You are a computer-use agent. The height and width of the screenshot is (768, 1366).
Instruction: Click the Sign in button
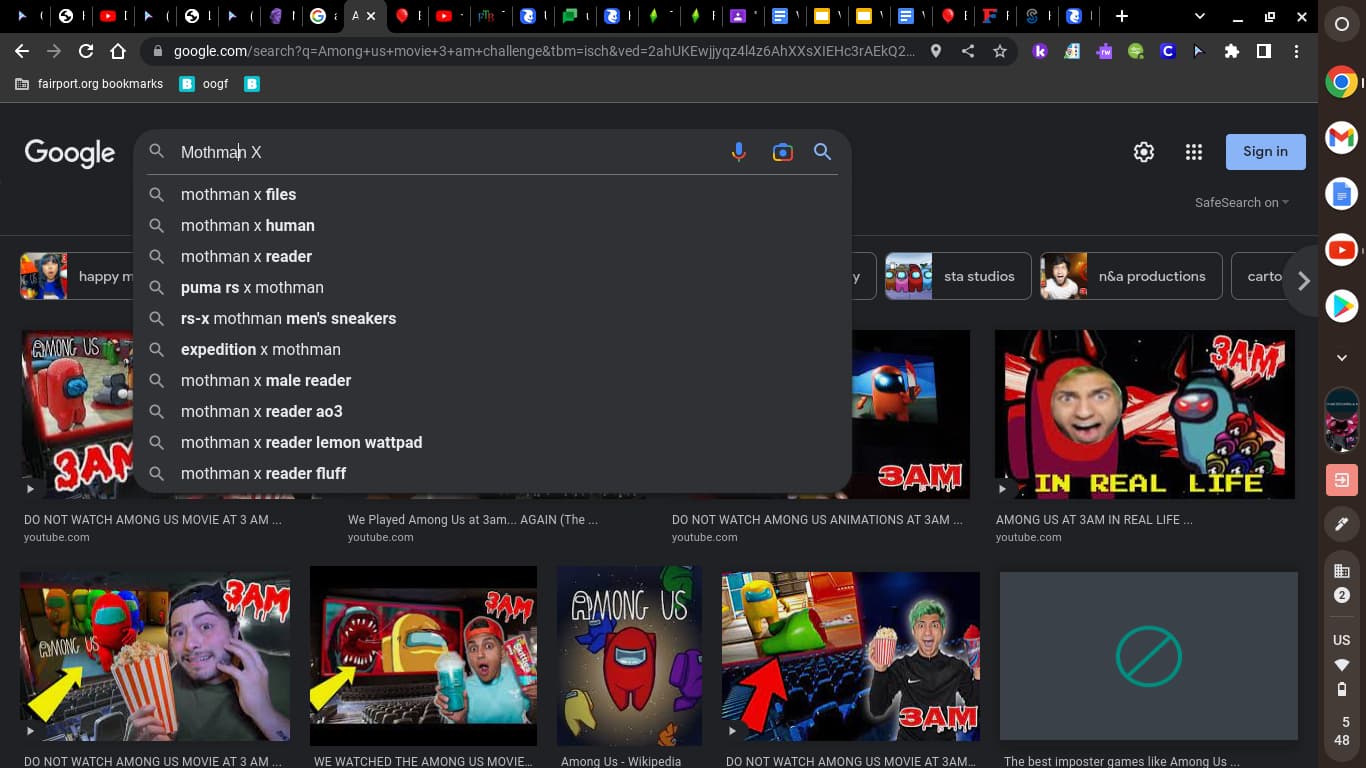1265,152
